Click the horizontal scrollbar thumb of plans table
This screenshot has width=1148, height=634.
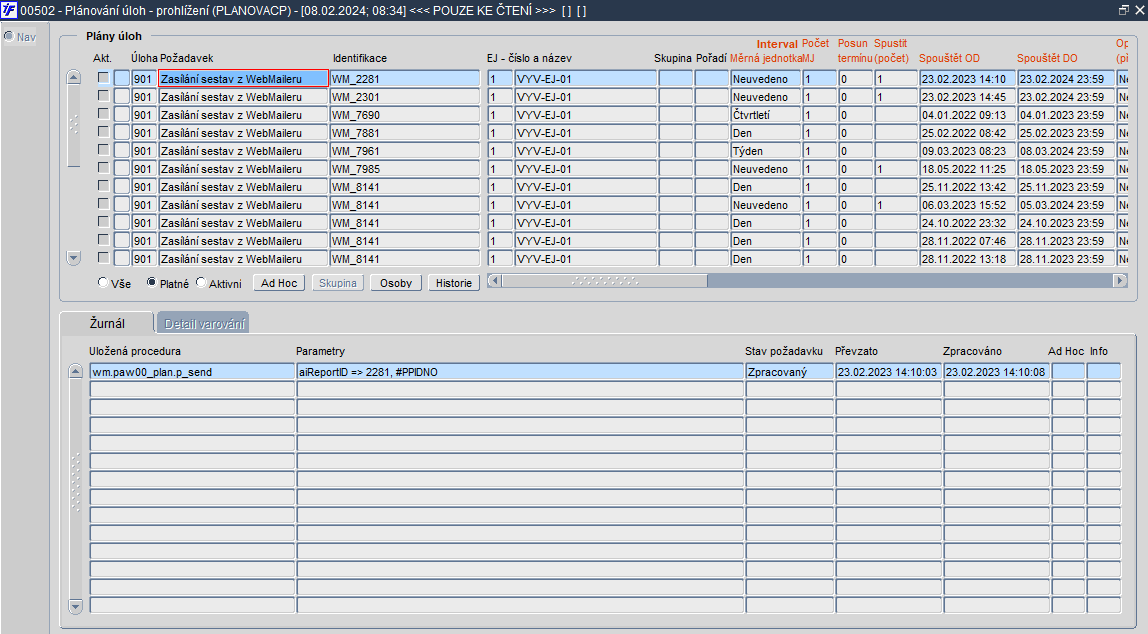pyautogui.click(x=605, y=280)
